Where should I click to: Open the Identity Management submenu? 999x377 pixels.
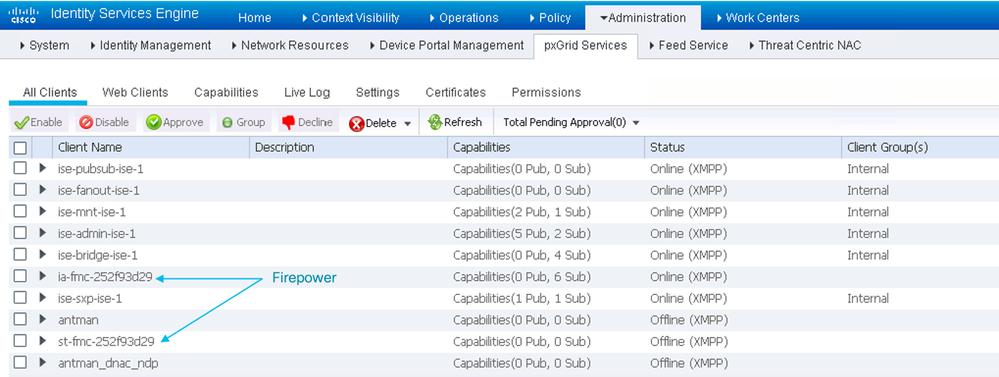pyautogui.click(x=150, y=45)
